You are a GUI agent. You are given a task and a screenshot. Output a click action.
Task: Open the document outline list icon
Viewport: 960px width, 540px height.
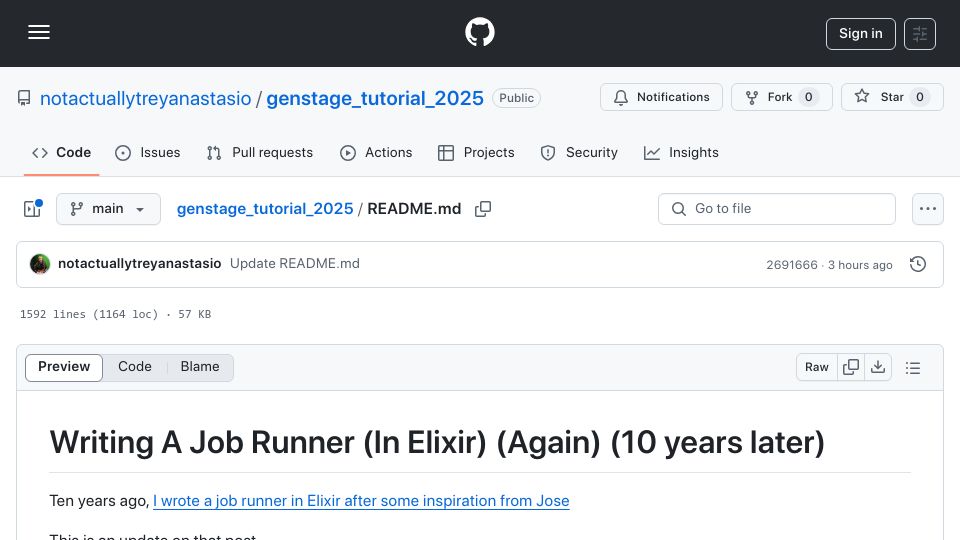click(x=913, y=367)
